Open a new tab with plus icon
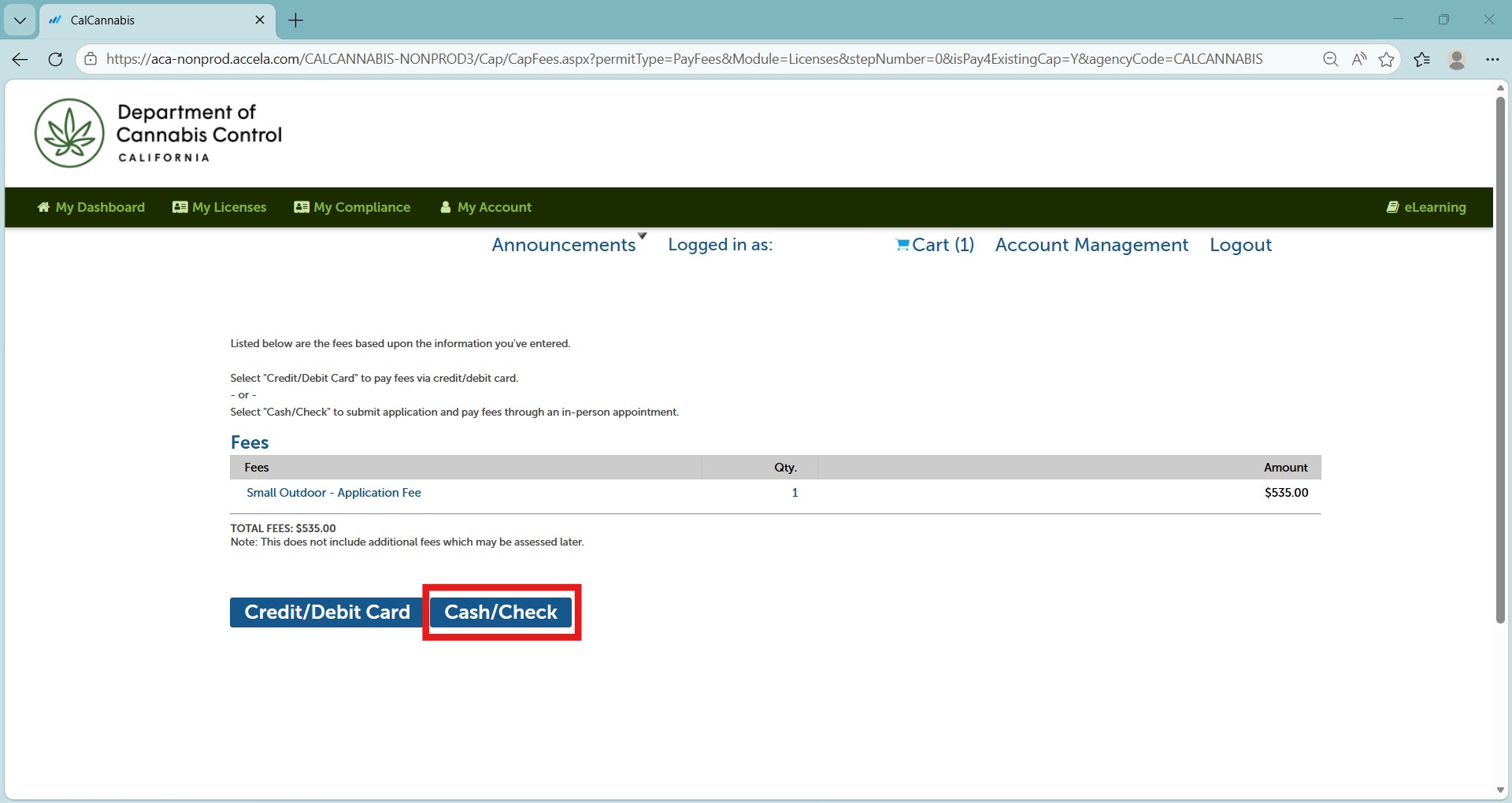The height and width of the screenshot is (803, 1512). pyautogui.click(x=296, y=20)
